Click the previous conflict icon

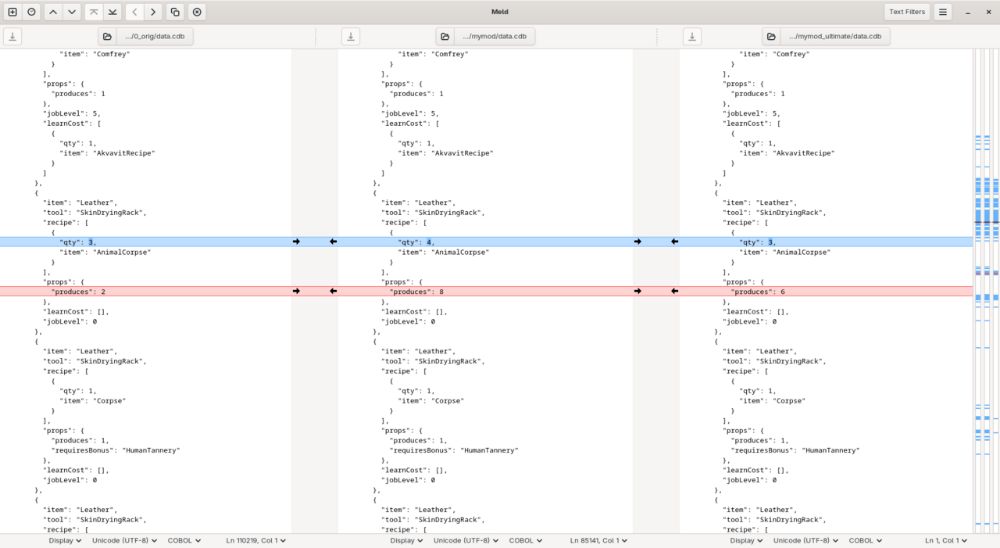pos(94,12)
